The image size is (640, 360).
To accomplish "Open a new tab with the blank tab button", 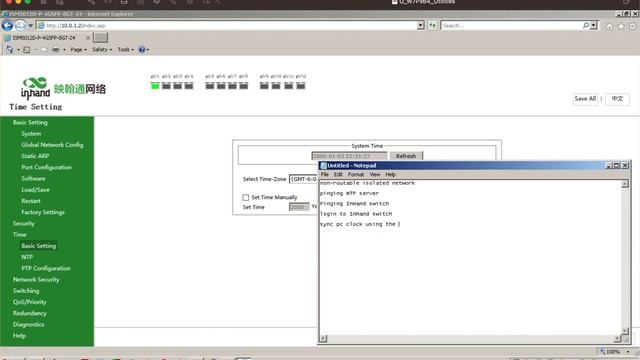I will pyautogui.click(x=100, y=38).
